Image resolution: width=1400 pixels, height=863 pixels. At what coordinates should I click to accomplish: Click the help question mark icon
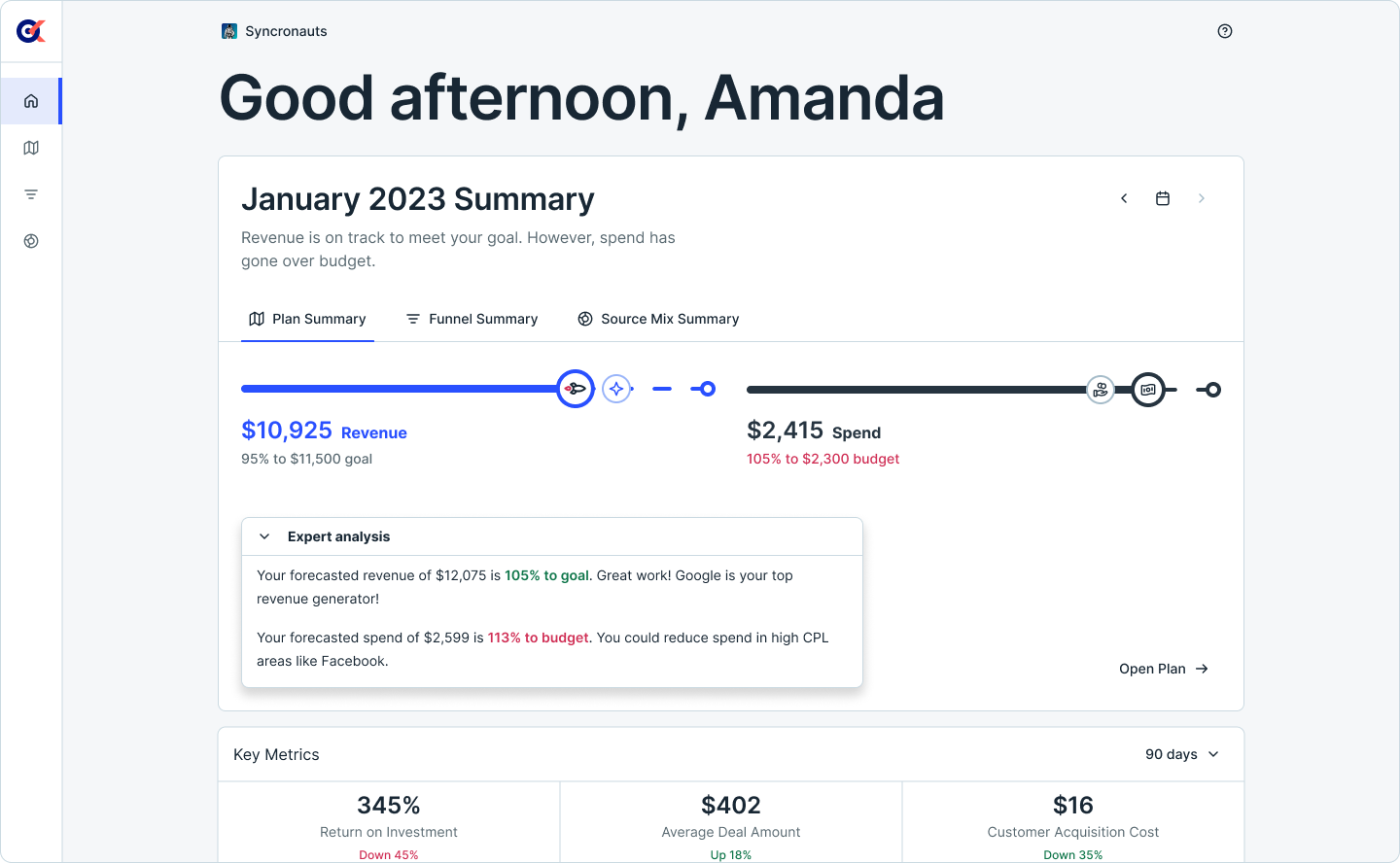pos(1225,31)
